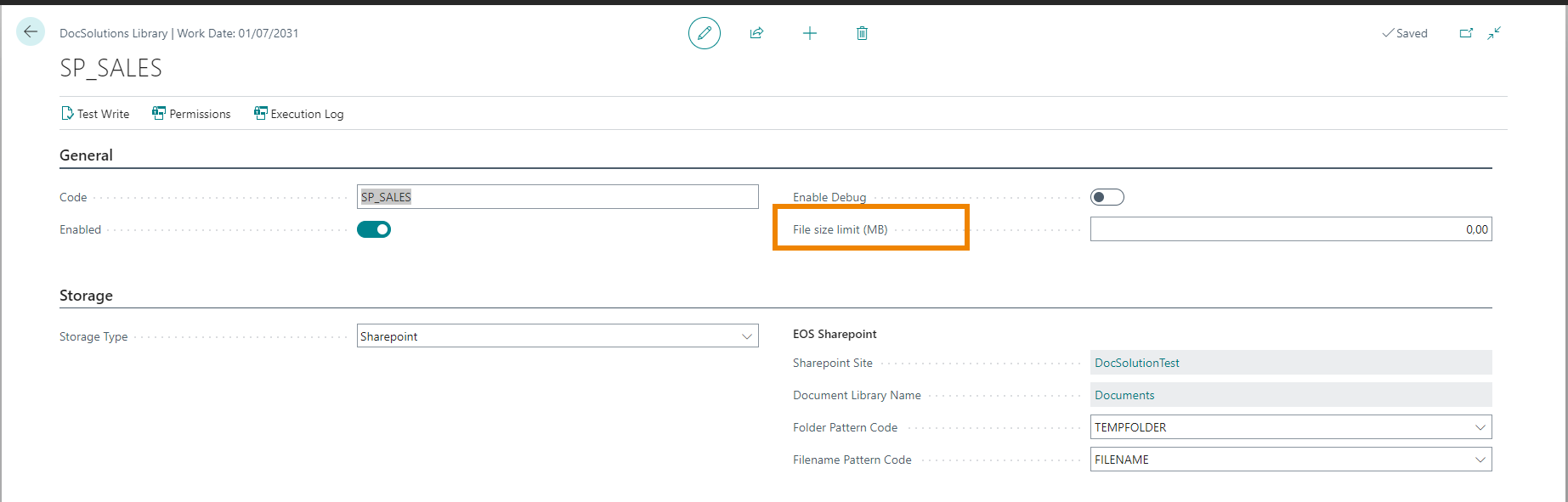Open the Folder Pattern Code dropdown

[1480, 427]
